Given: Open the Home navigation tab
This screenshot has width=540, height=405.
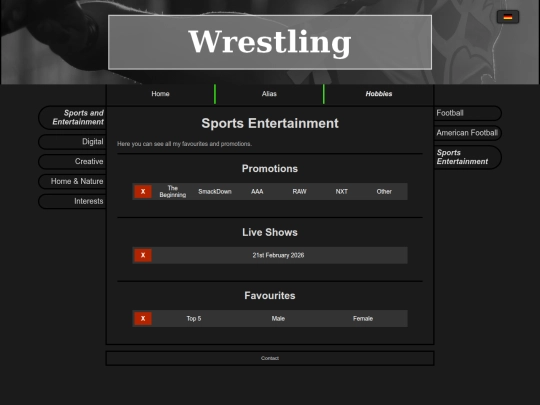Looking at the screenshot, I should (160, 94).
